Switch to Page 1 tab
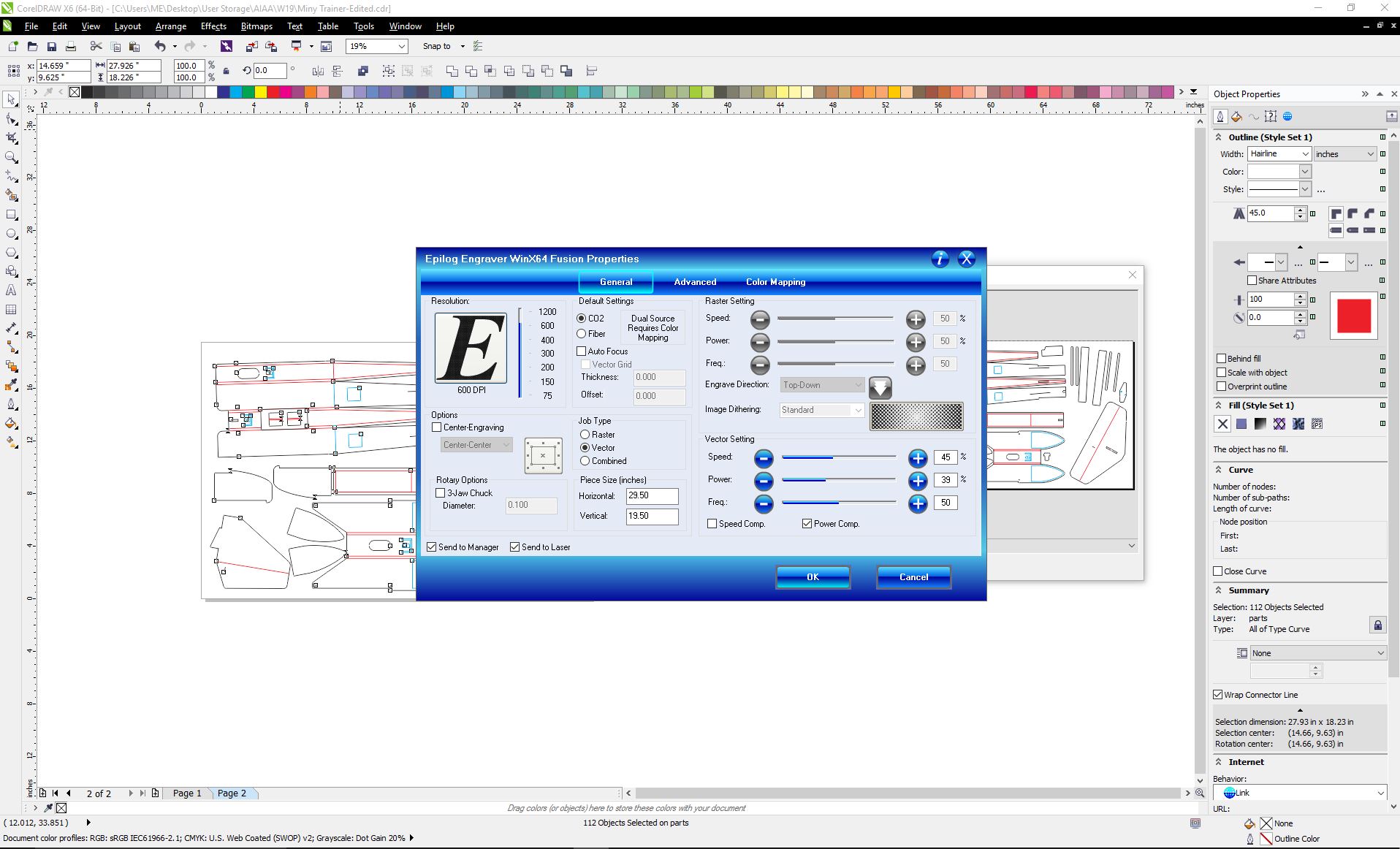1400x849 pixels. click(x=187, y=793)
